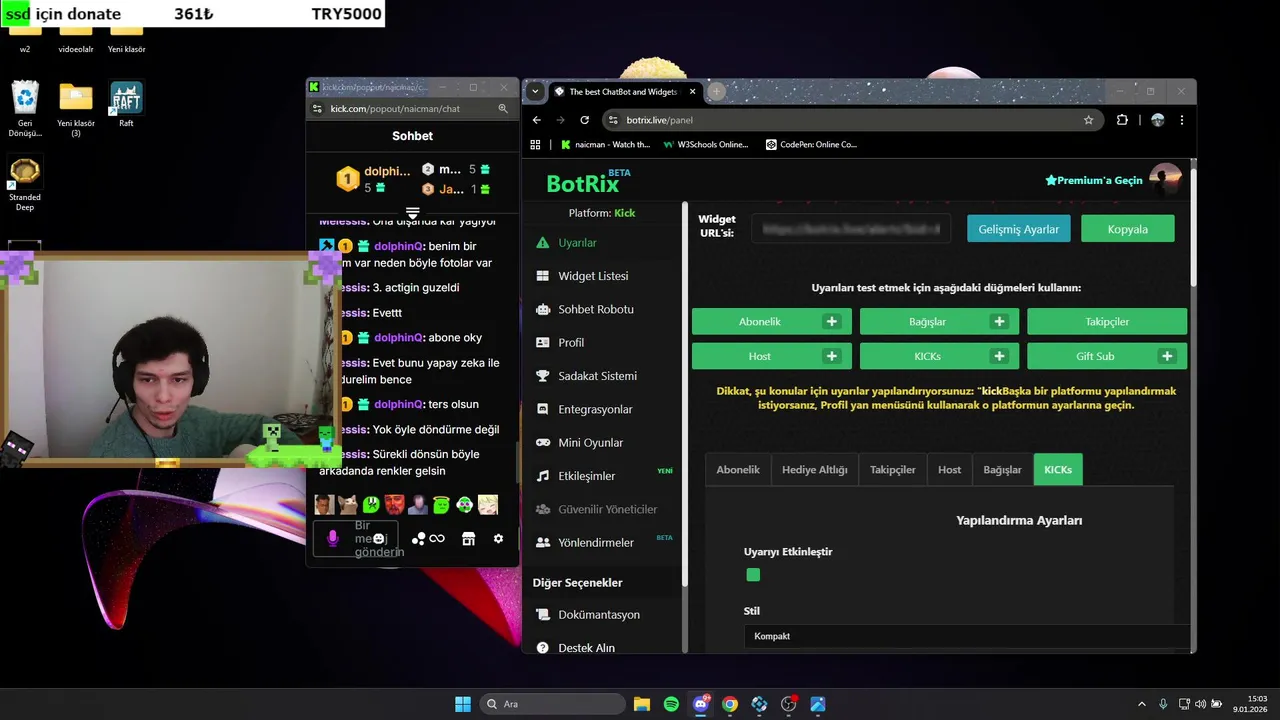Click the Widget URL field
Viewport: 1280px width, 720px height.
853,229
